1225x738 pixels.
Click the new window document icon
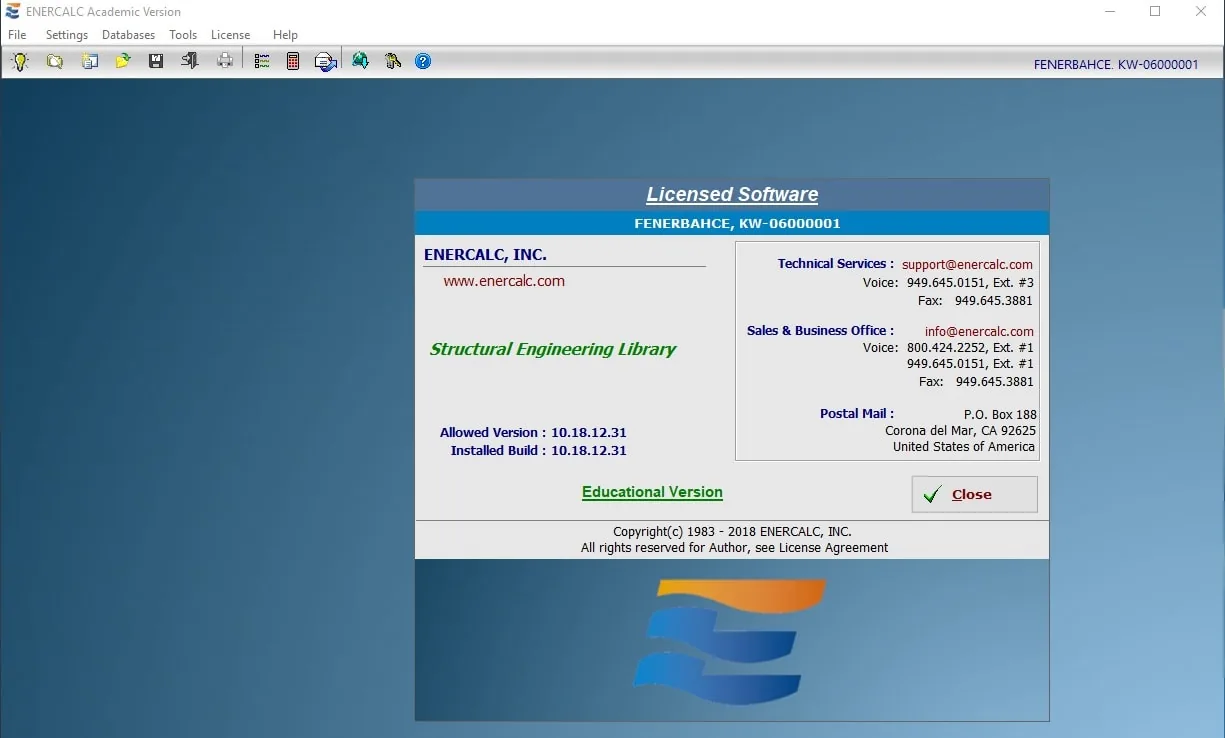(x=89, y=62)
